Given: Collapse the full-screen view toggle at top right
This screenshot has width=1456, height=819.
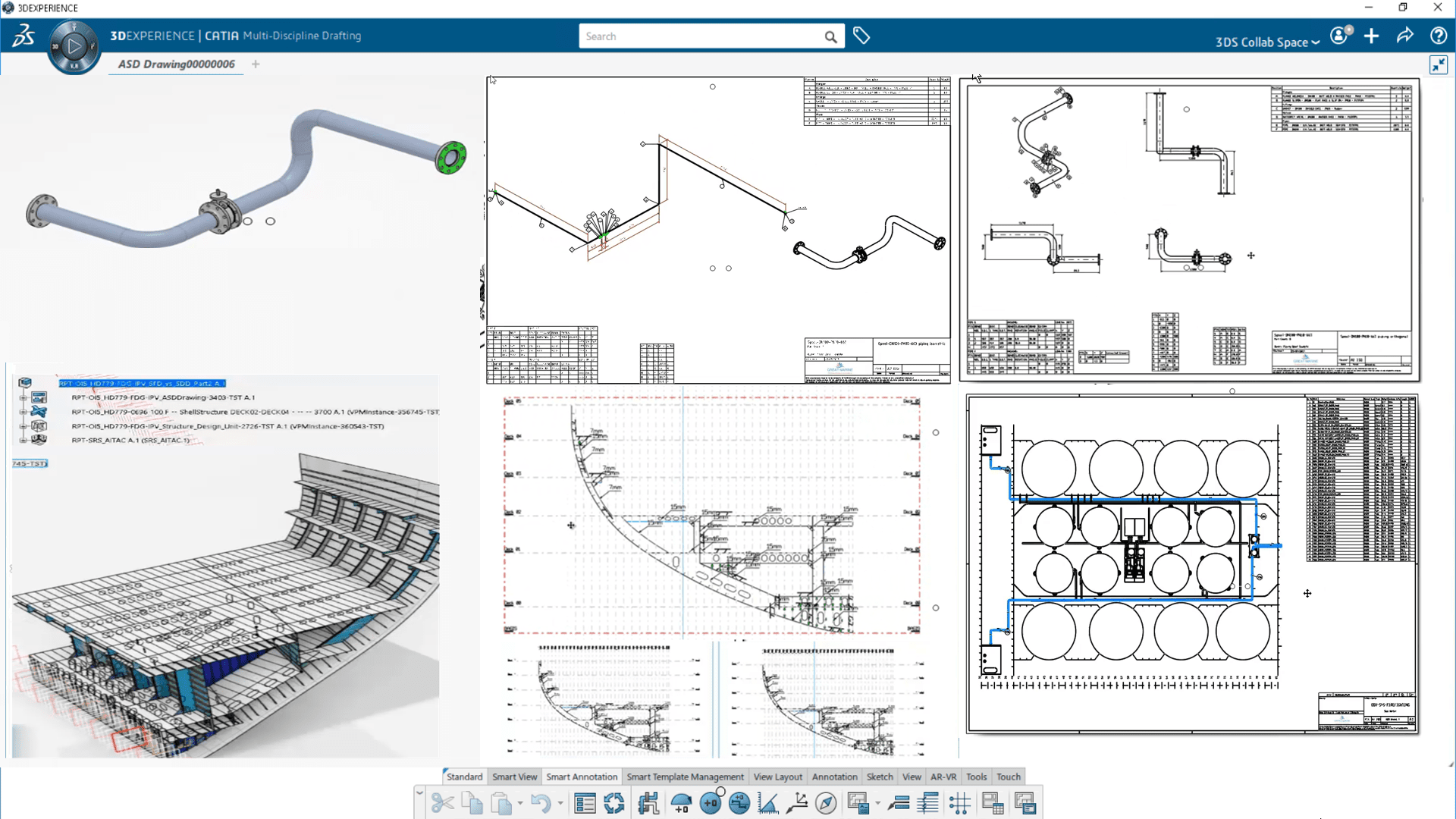Looking at the screenshot, I should [x=1439, y=65].
